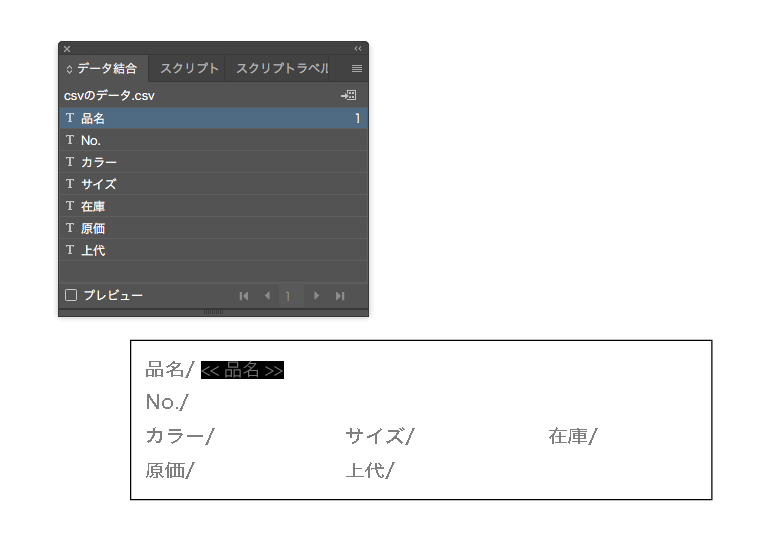Viewport: 773px width, 557px height.
Task: Go to first record button
Action: pyautogui.click(x=244, y=296)
